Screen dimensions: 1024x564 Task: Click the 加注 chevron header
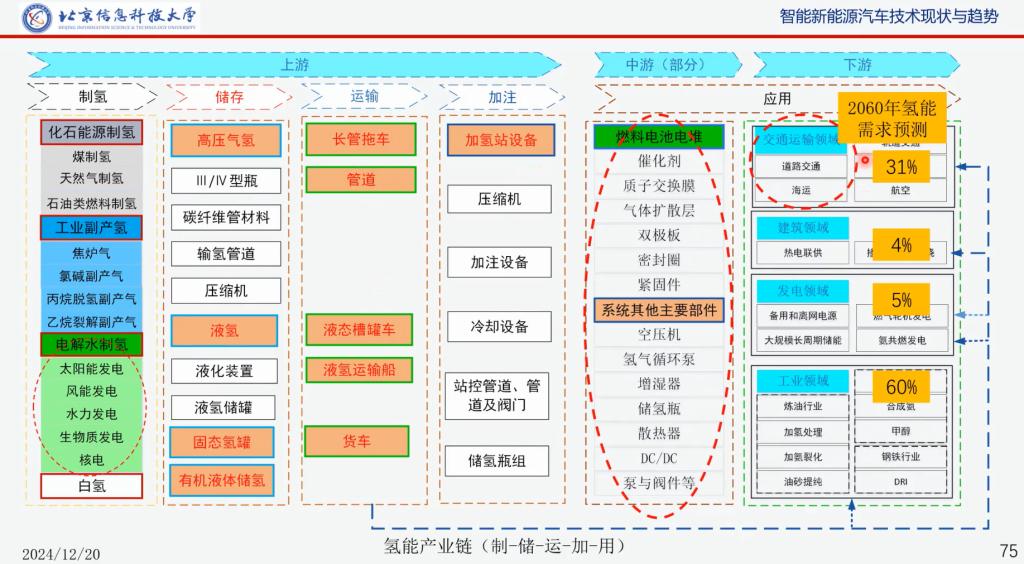click(x=502, y=98)
